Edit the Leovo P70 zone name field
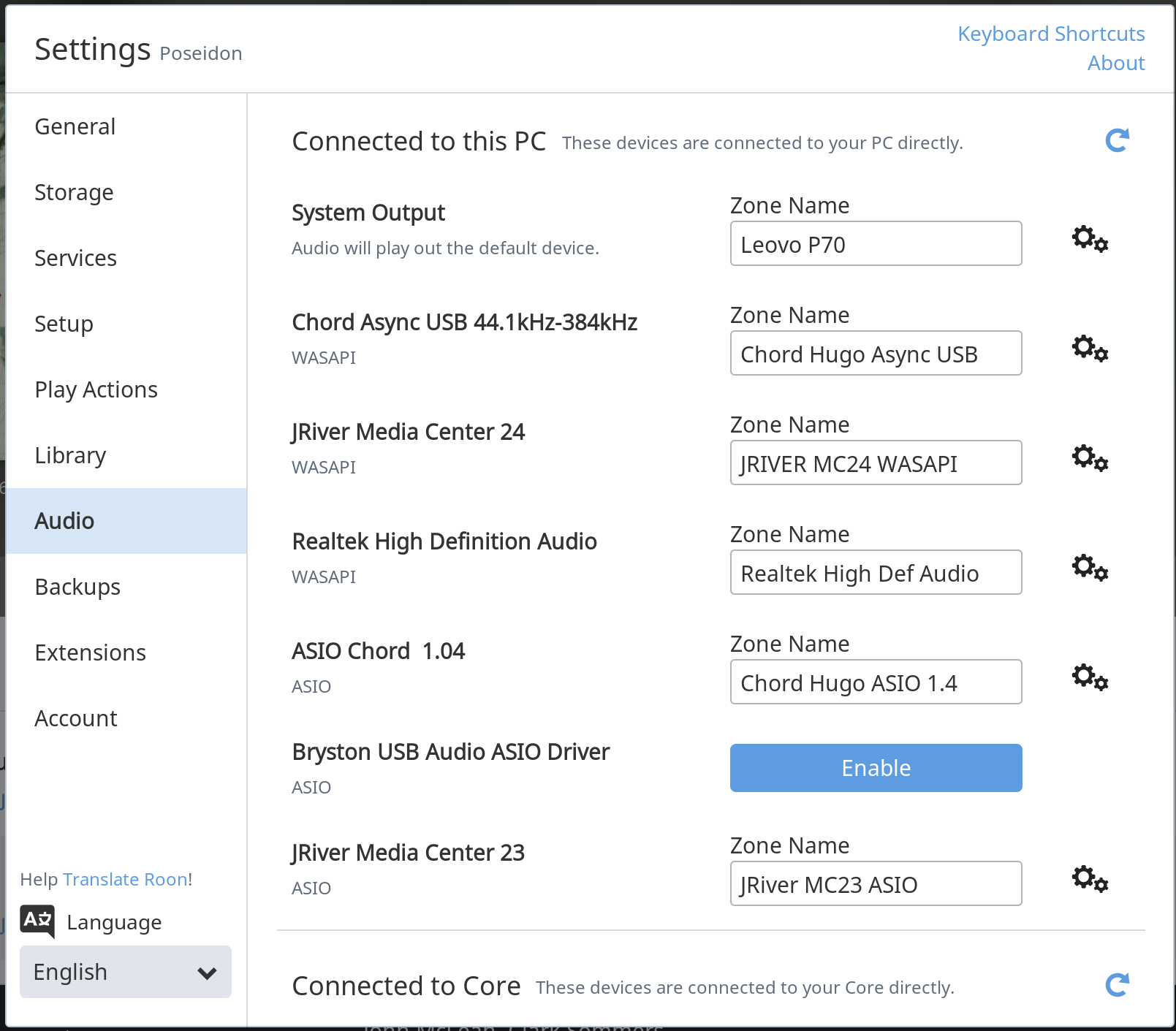Image resolution: width=1176 pixels, height=1031 pixels. (x=876, y=243)
